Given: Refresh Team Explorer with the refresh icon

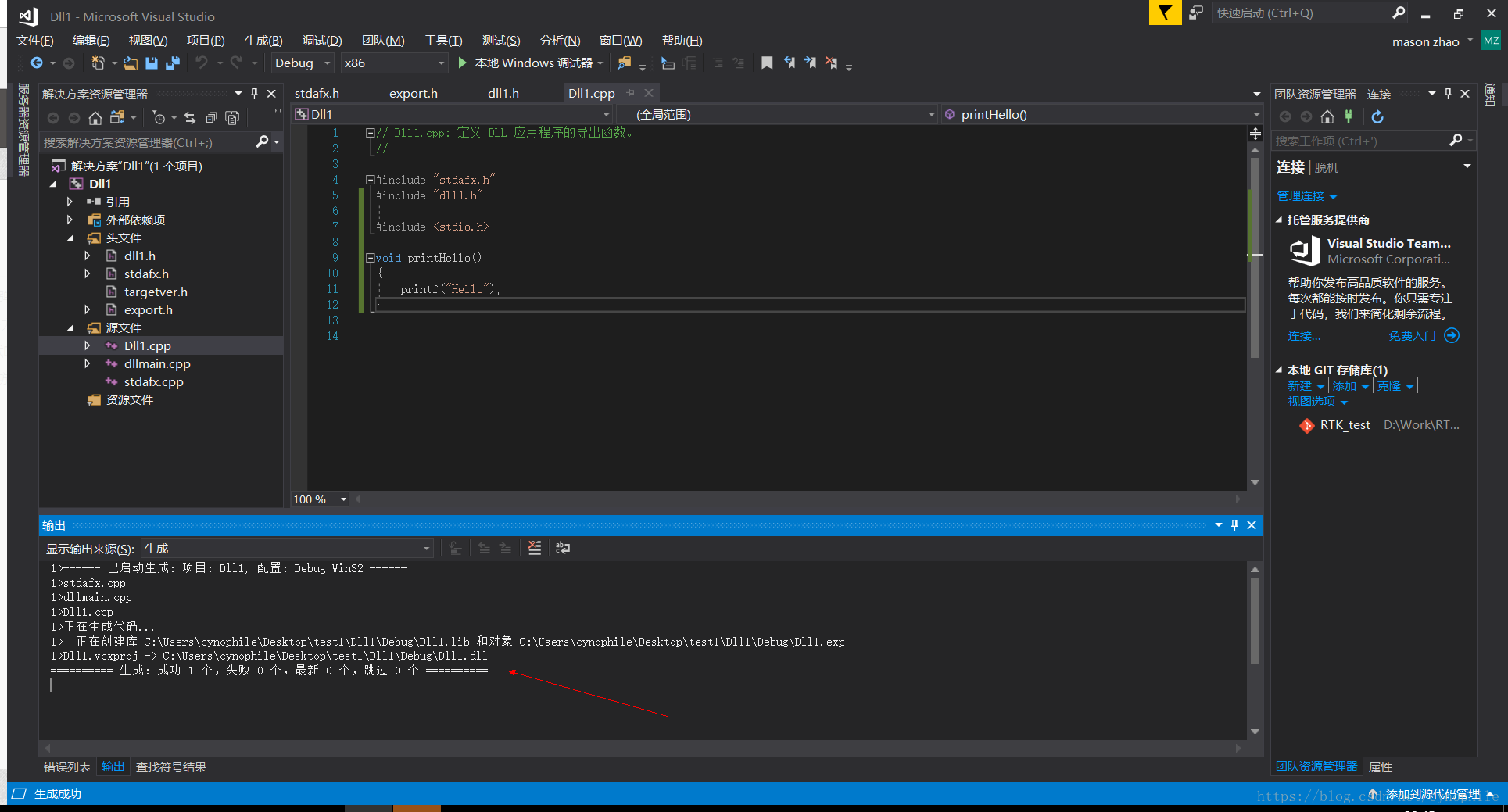Looking at the screenshot, I should (1377, 116).
